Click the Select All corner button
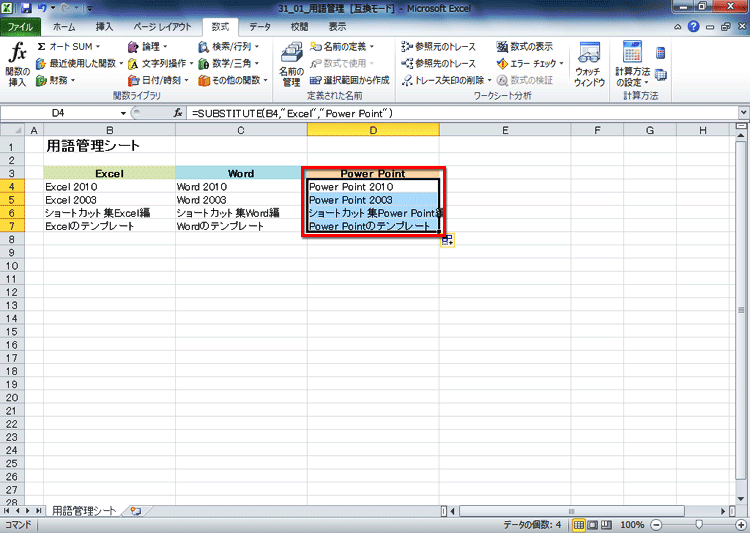 tap(12, 130)
